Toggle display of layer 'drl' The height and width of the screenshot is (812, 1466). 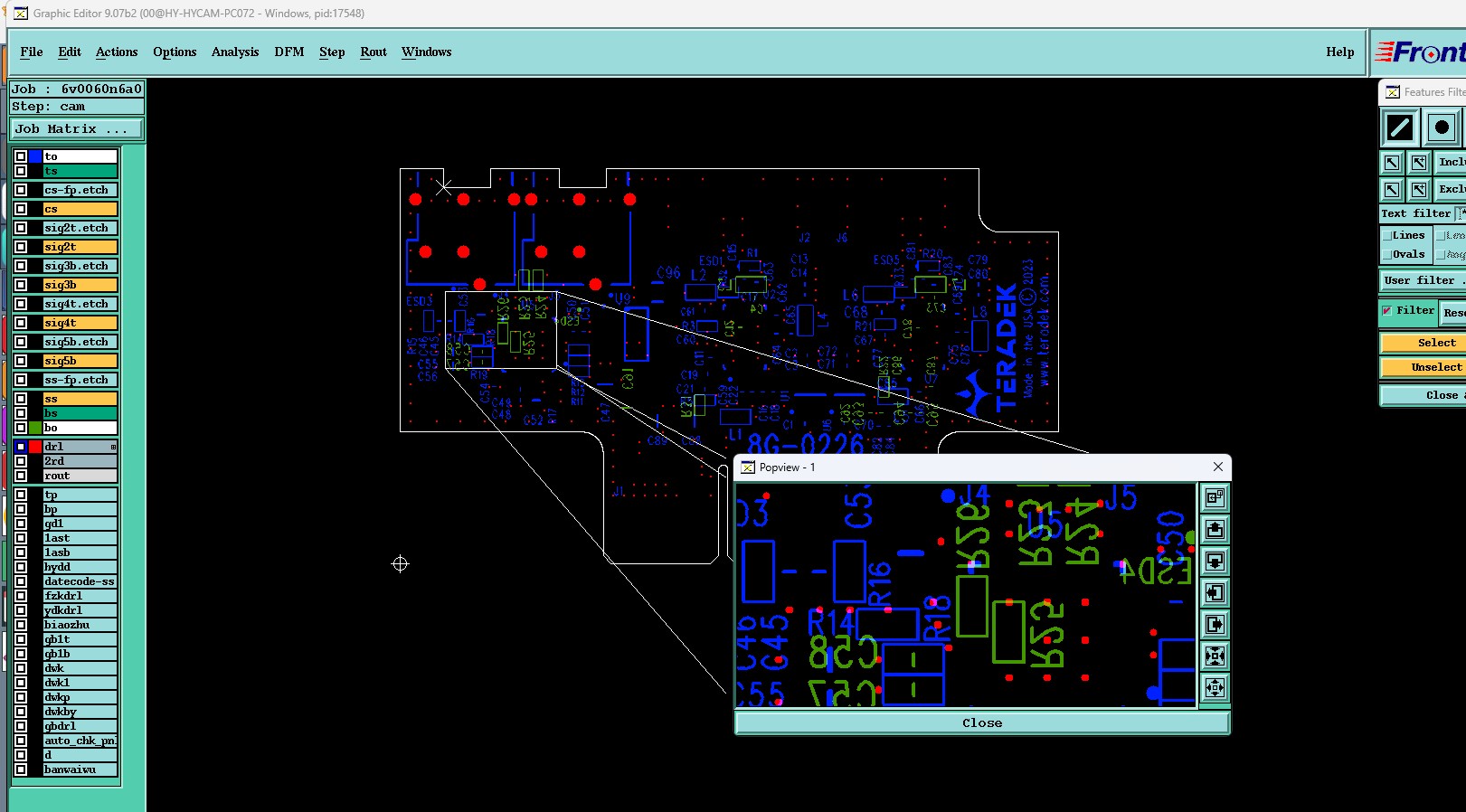(x=21, y=447)
